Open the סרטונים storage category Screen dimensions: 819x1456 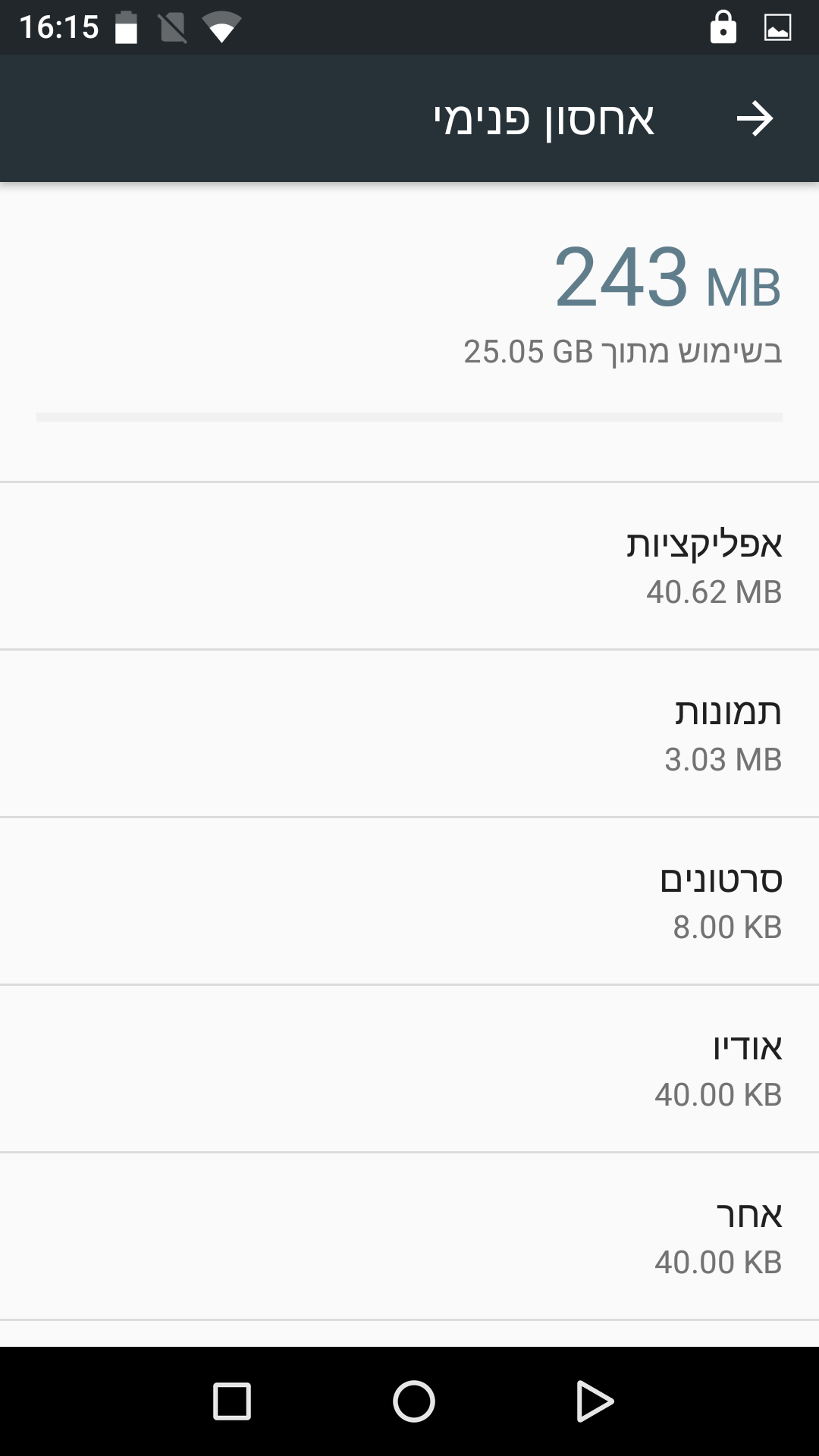pos(409,901)
